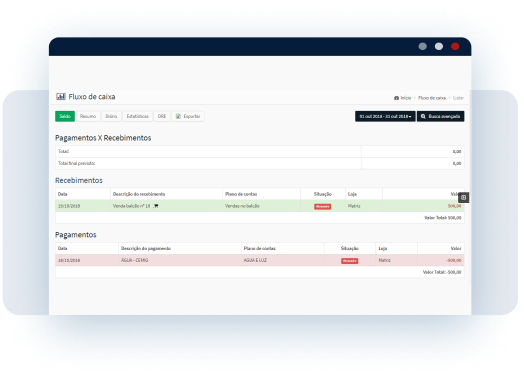The width and height of the screenshot is (524, 378).
Task: Open the DRE tab
Action: [162, 116]
